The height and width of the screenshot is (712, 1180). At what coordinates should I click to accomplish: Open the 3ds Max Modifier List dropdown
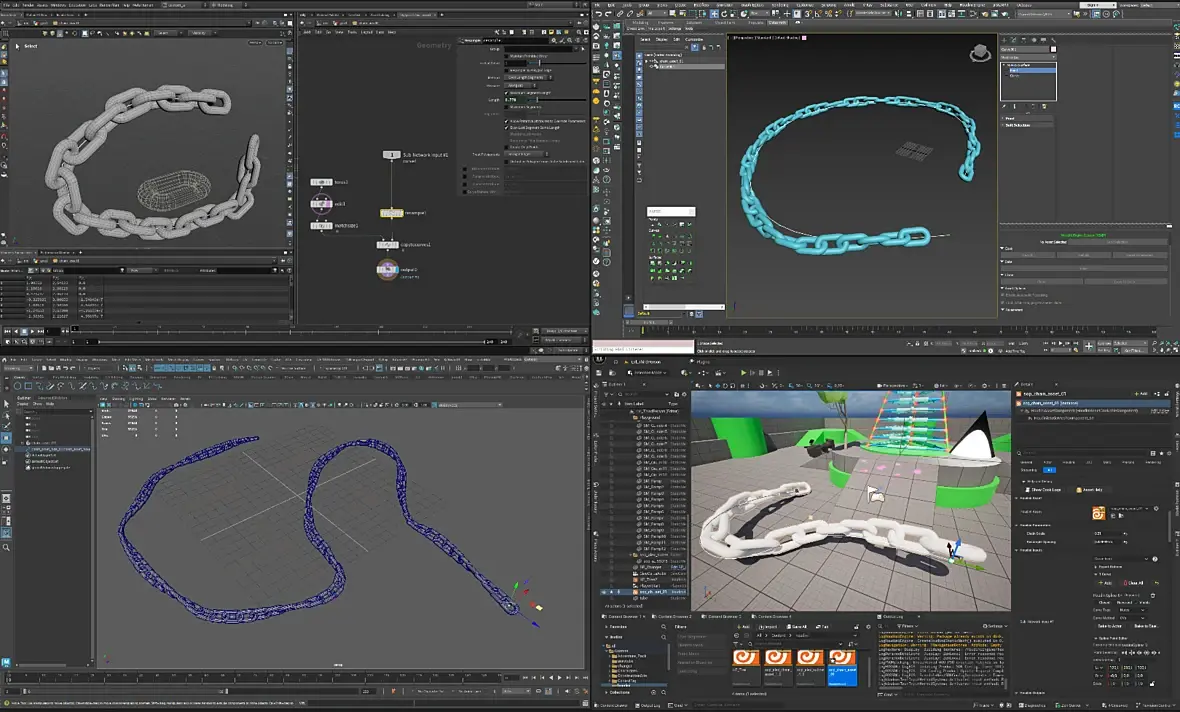(1028, 59)
